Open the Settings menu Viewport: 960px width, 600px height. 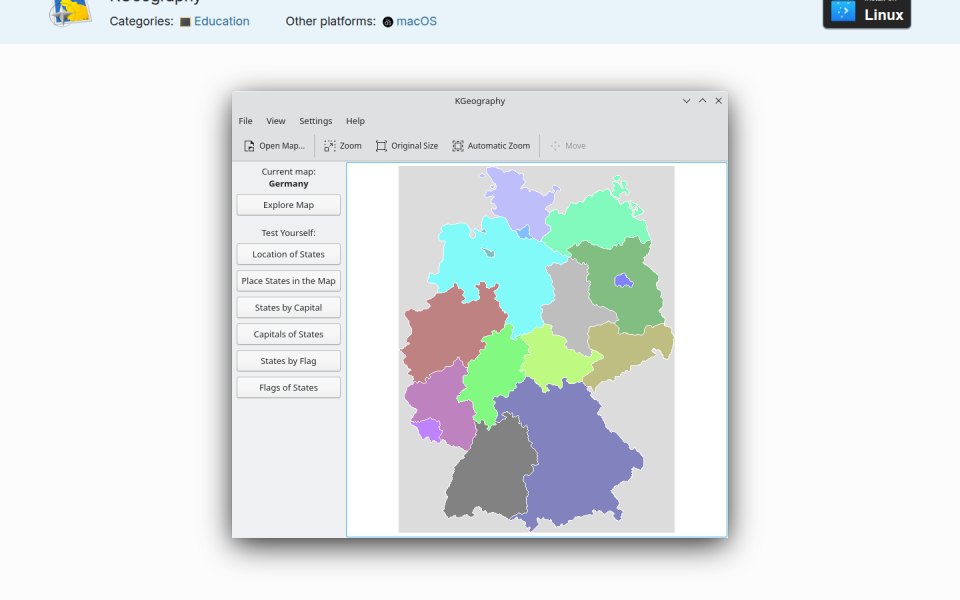point(315,121)
